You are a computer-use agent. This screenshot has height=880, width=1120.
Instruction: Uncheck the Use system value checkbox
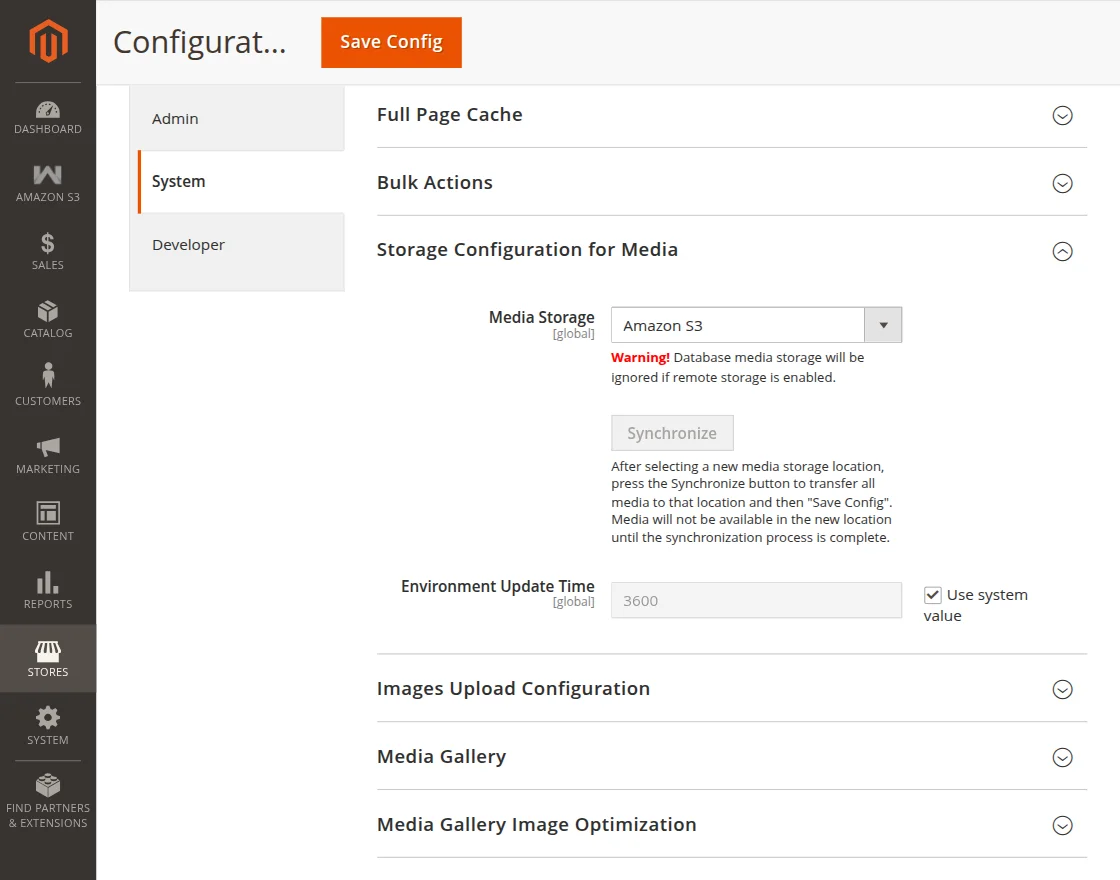933,595
